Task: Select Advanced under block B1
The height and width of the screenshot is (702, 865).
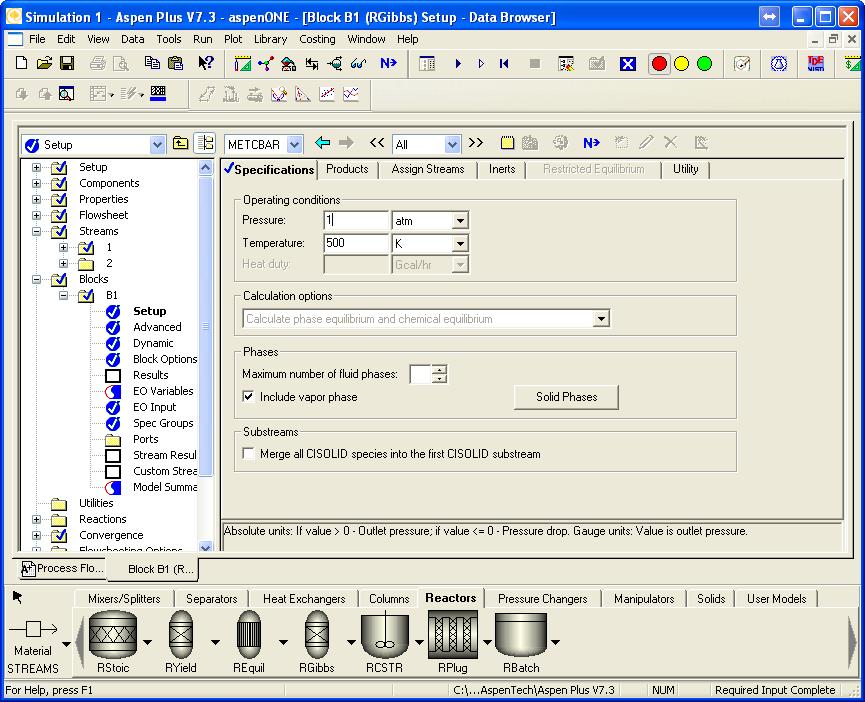Action: (157, 327)
